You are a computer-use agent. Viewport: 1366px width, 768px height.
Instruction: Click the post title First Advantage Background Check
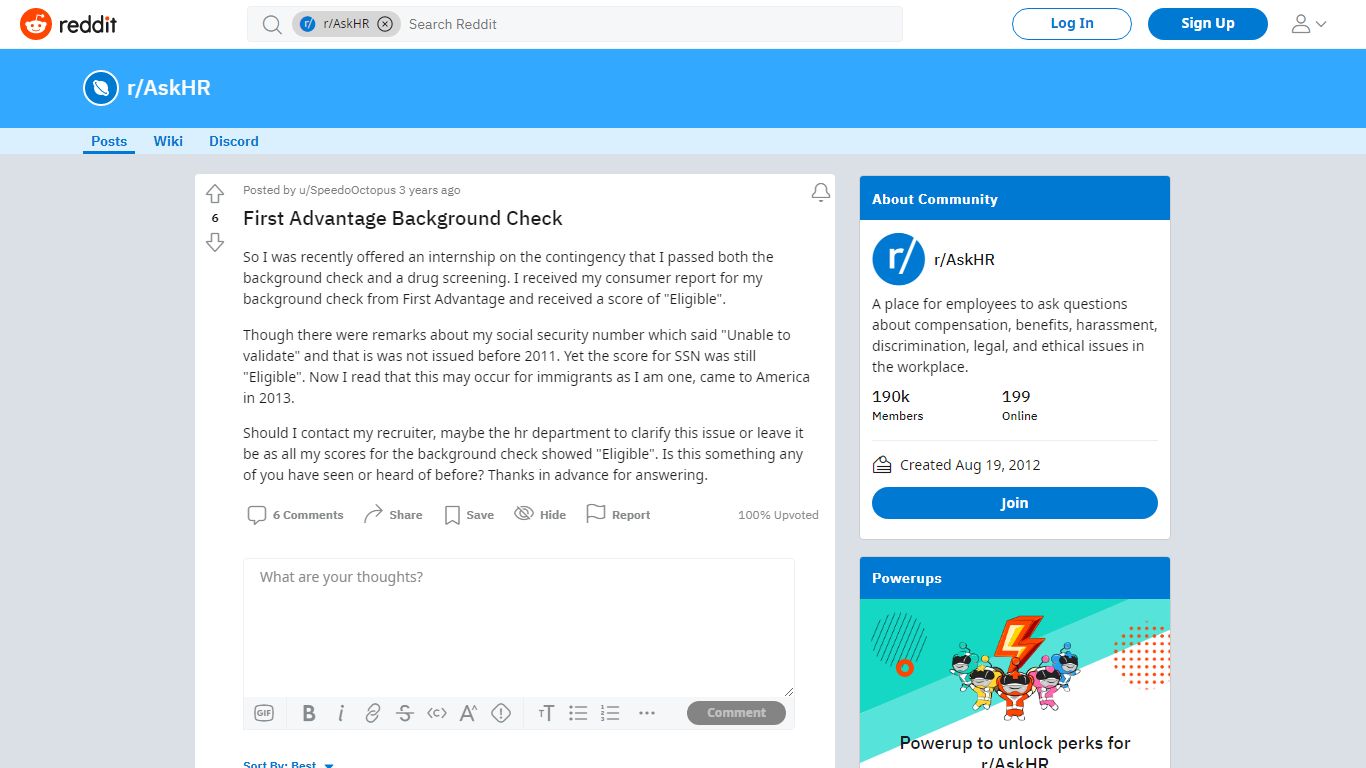click(403, 218)
